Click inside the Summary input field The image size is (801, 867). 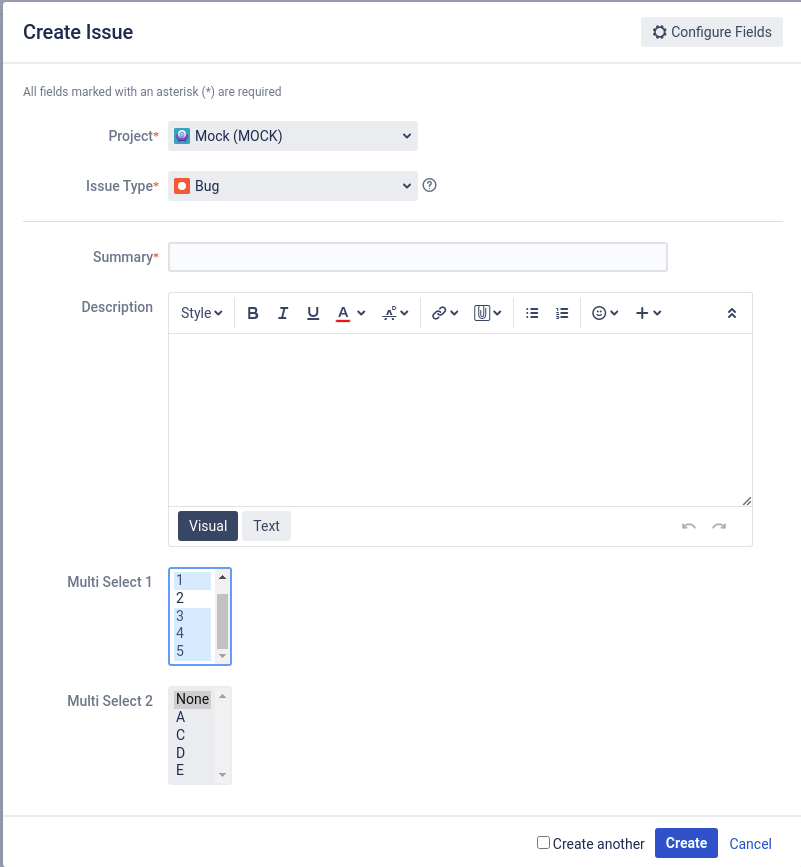417,257
